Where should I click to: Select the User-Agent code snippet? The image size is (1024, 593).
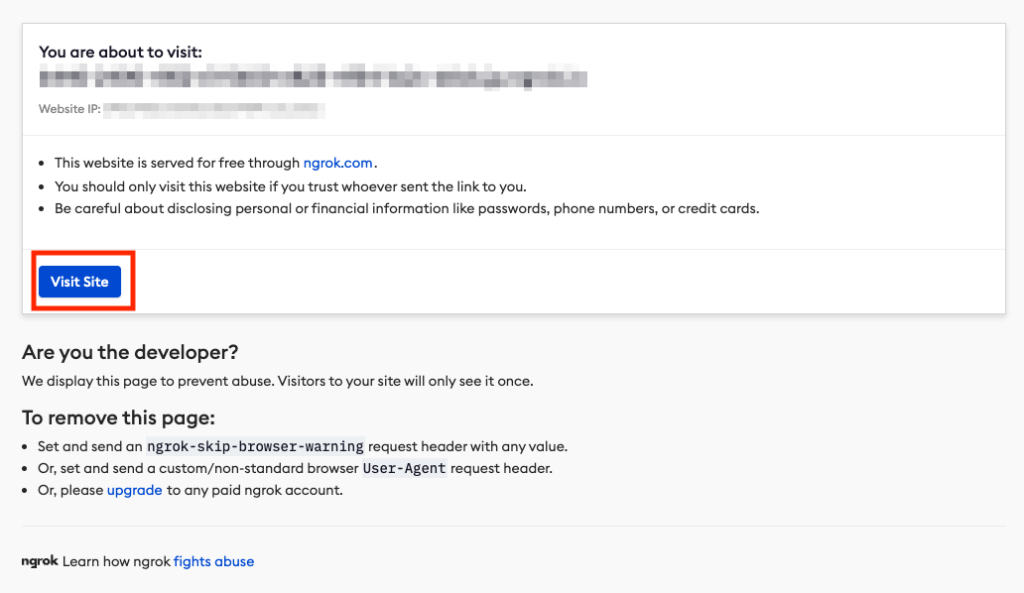click(404, 468)
